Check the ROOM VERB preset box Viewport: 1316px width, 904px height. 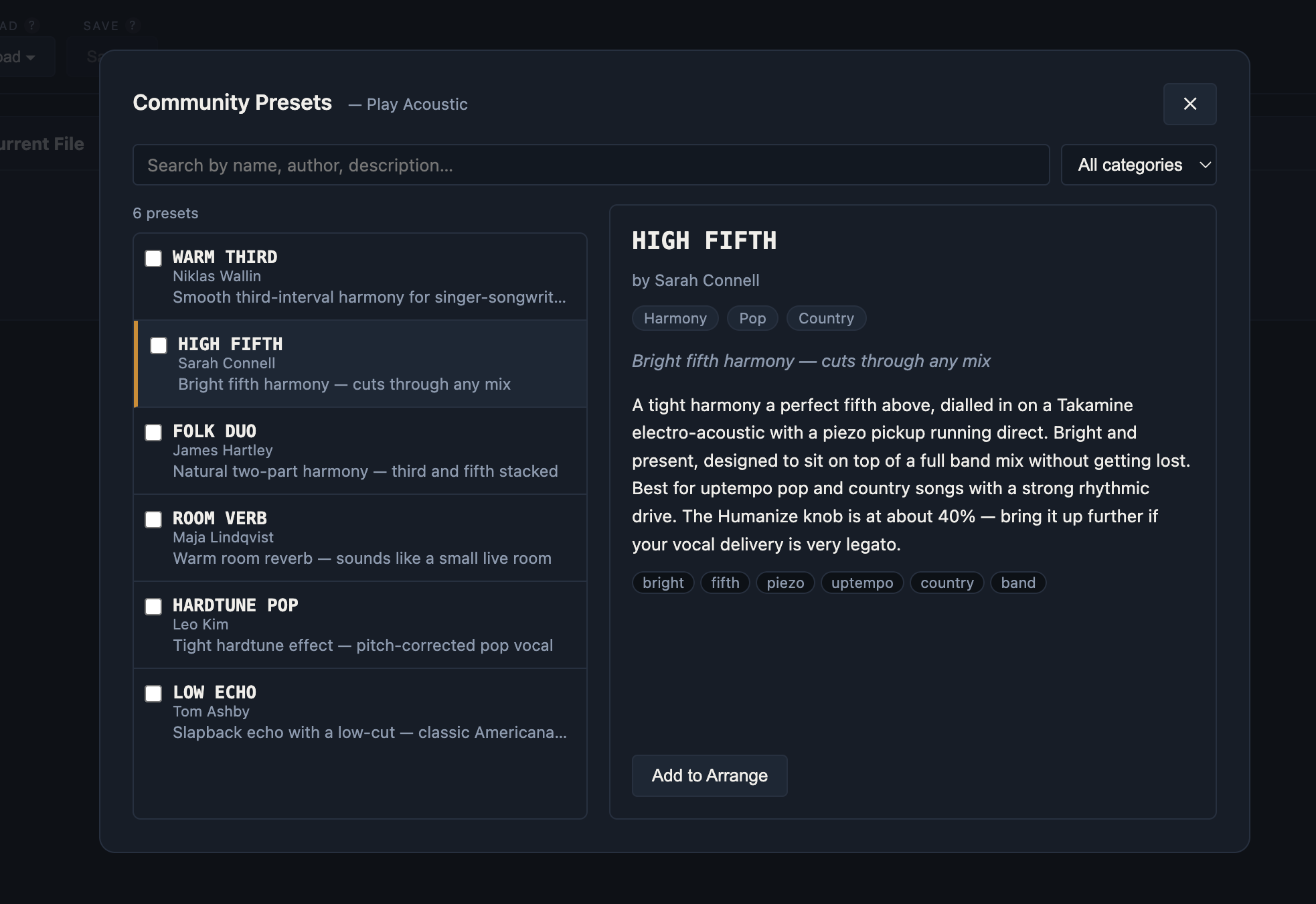coord(153,520)
